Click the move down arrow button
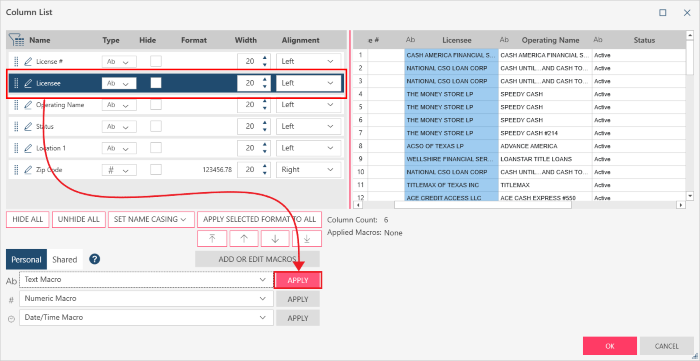The width and height of the screenshot is (700, 361). 275,238
